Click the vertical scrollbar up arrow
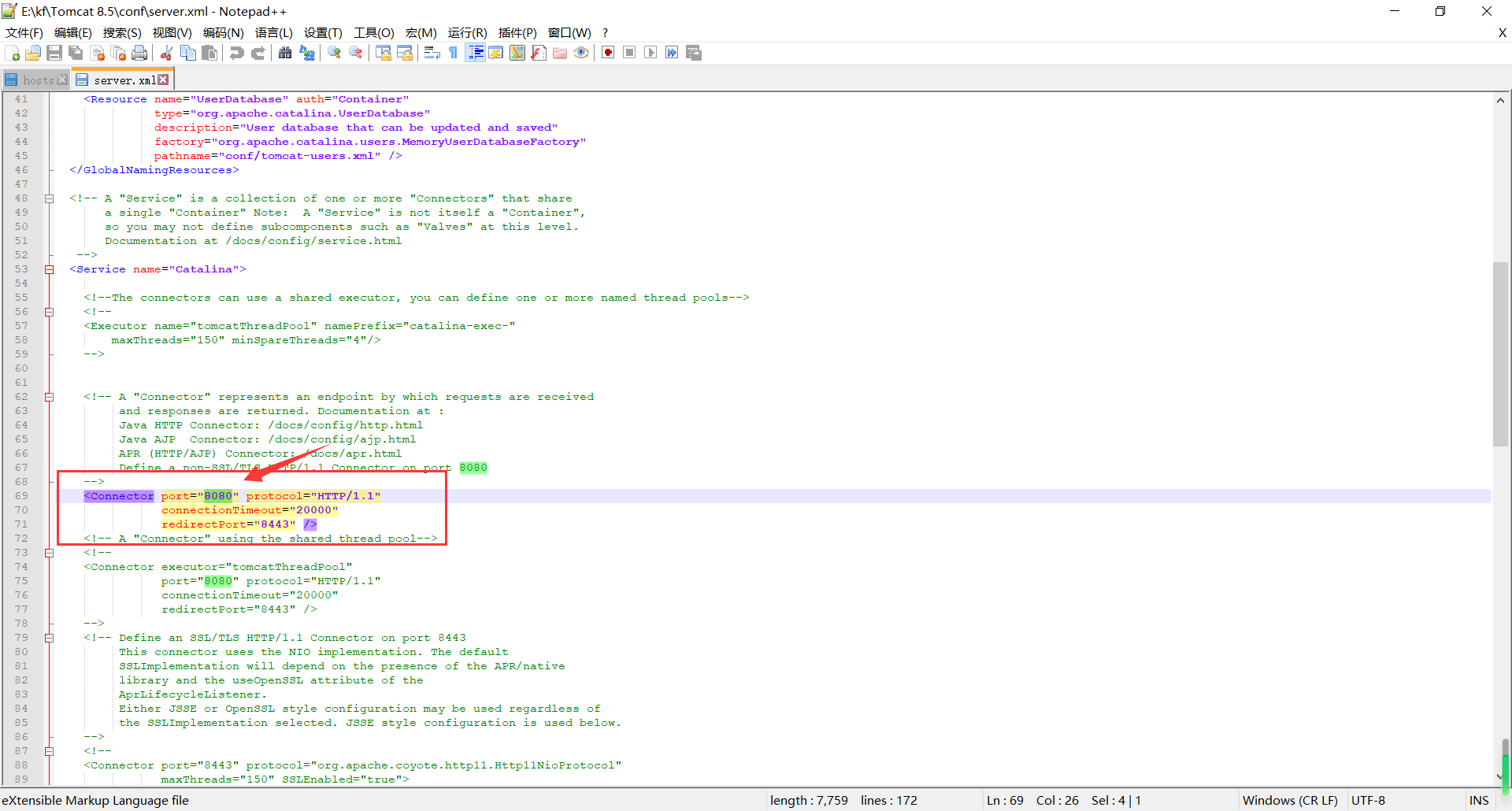This screenshot has width=1512, height=811. [1500, 100]
